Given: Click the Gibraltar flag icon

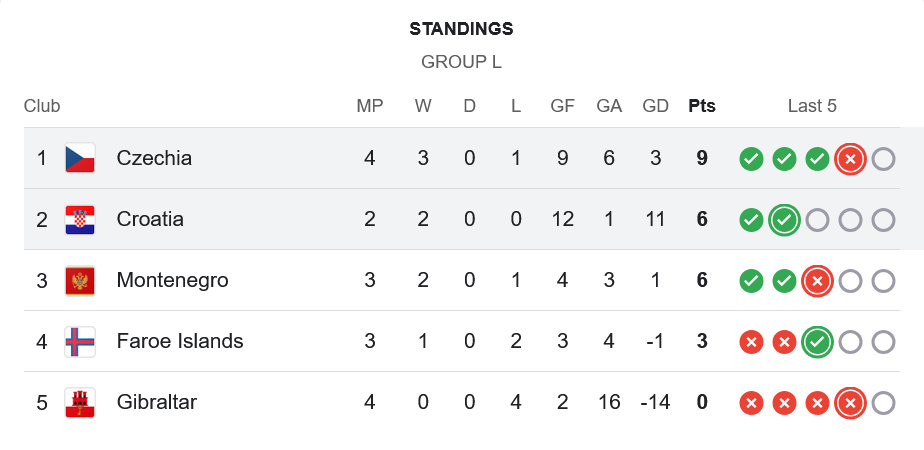Looking at the screenshot, I should tap(80, 403).
